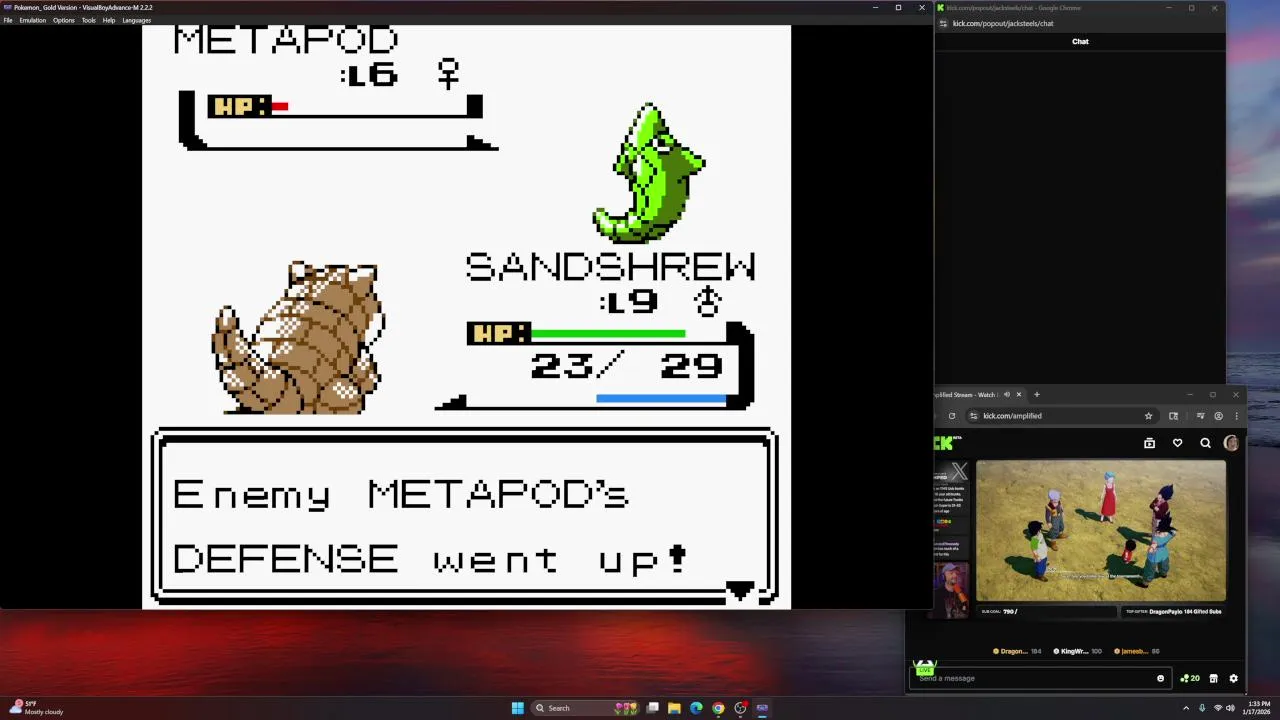Image resolution: width=1280 pixels, height=720 pixels.
Task: Mute the Amplified Stream tab audio
Action: click(x=1007, y=394)
